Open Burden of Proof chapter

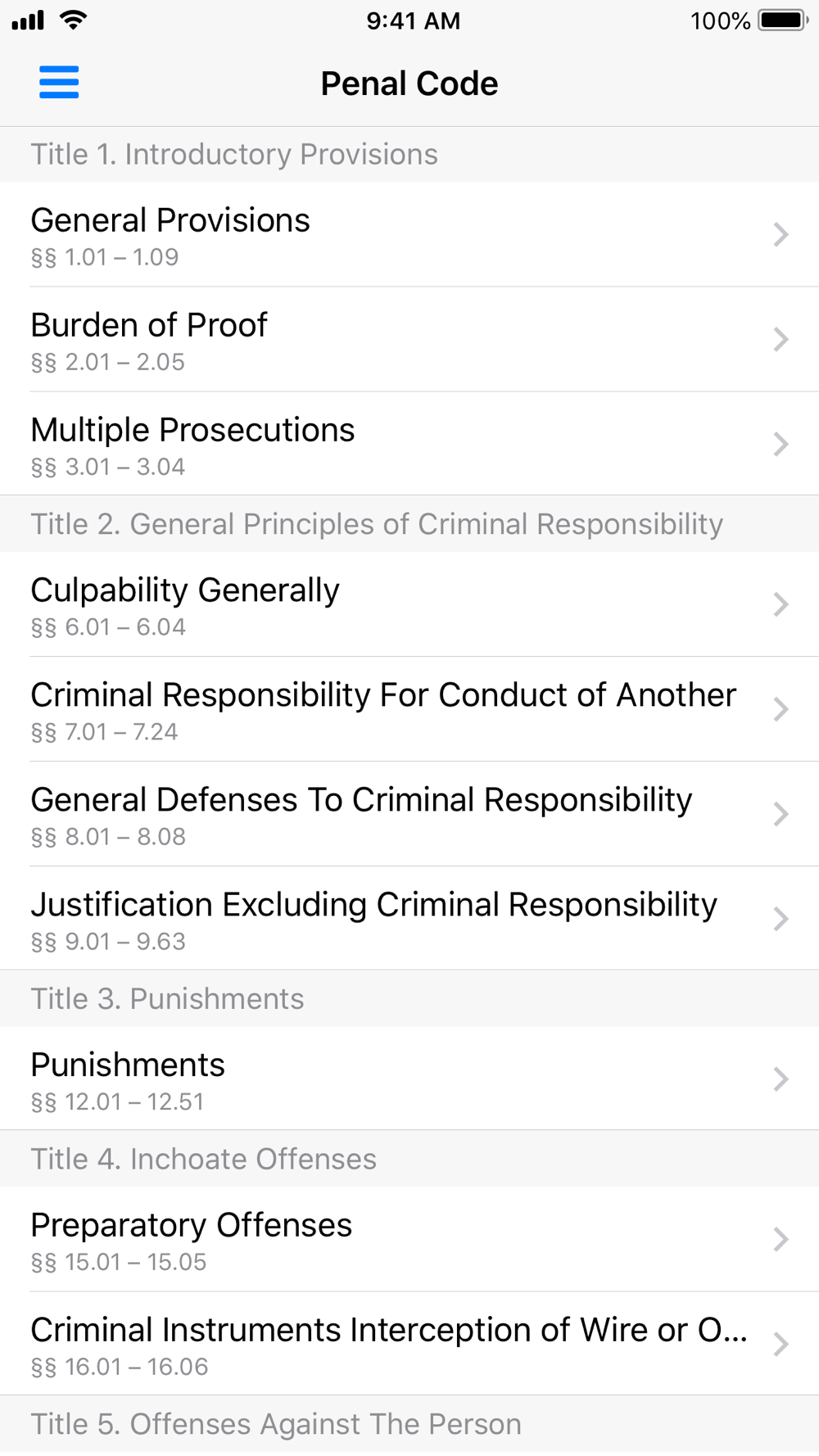[x=409, y=340]
